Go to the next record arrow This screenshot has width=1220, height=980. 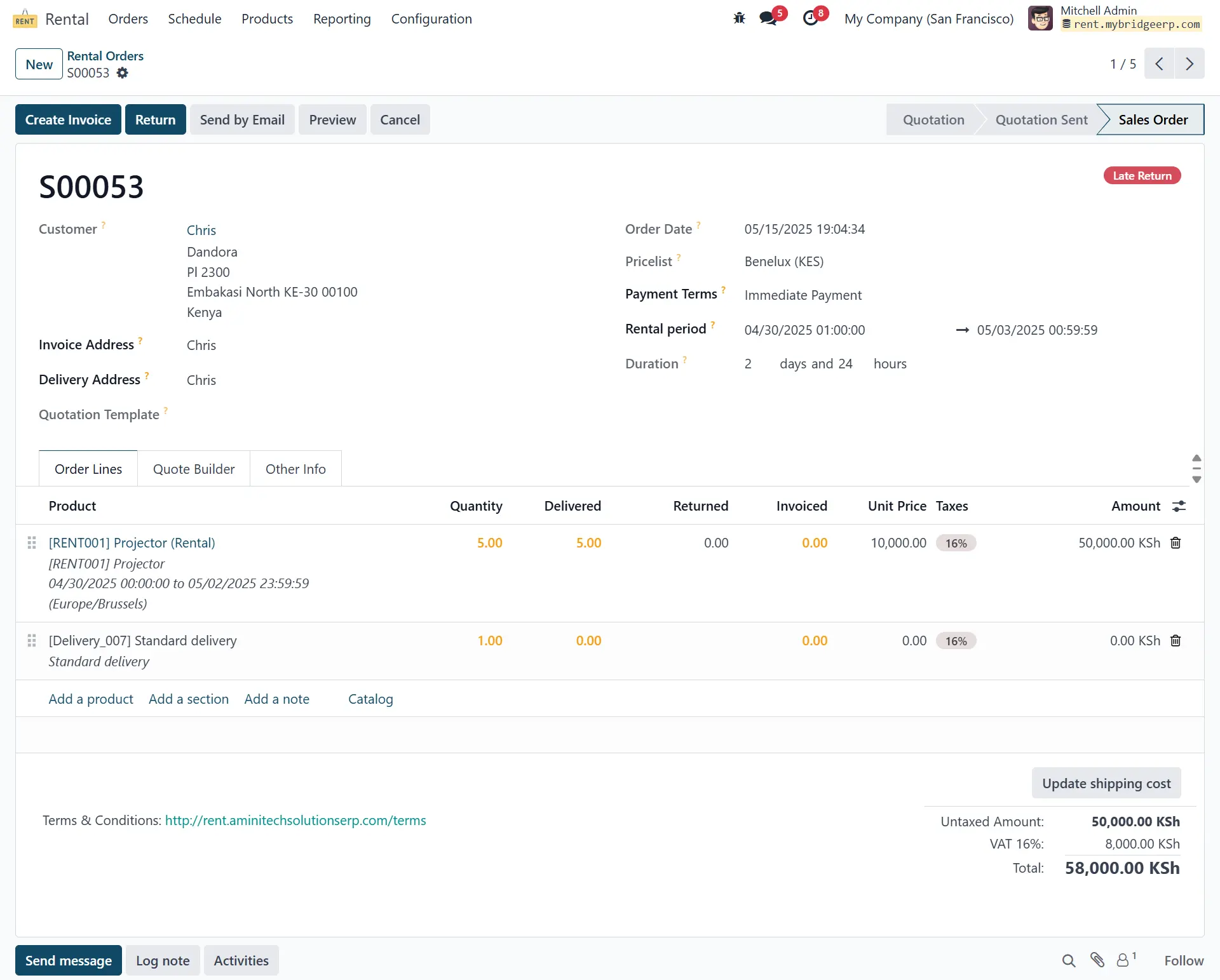[x=1189, y=64]
